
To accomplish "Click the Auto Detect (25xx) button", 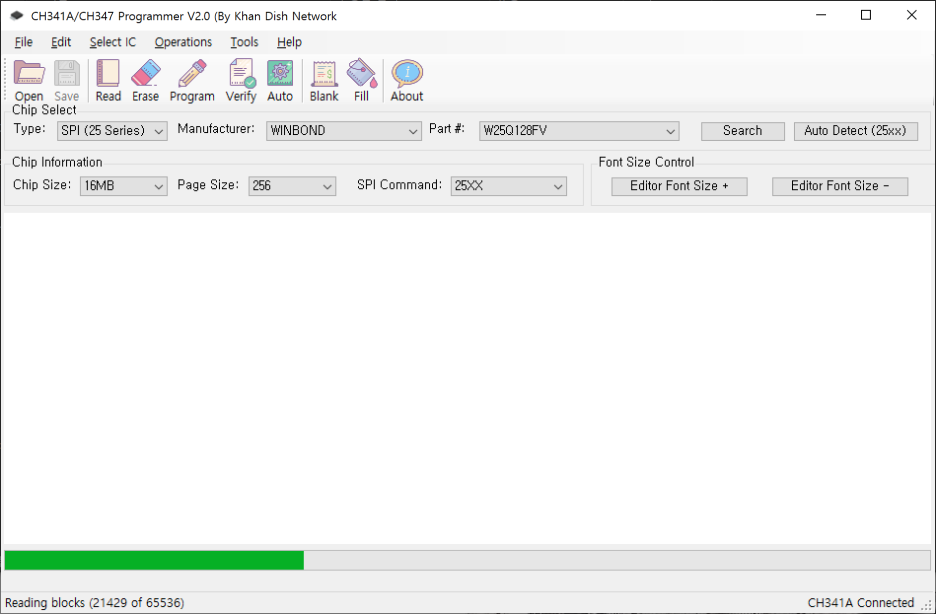I will 855,131.
